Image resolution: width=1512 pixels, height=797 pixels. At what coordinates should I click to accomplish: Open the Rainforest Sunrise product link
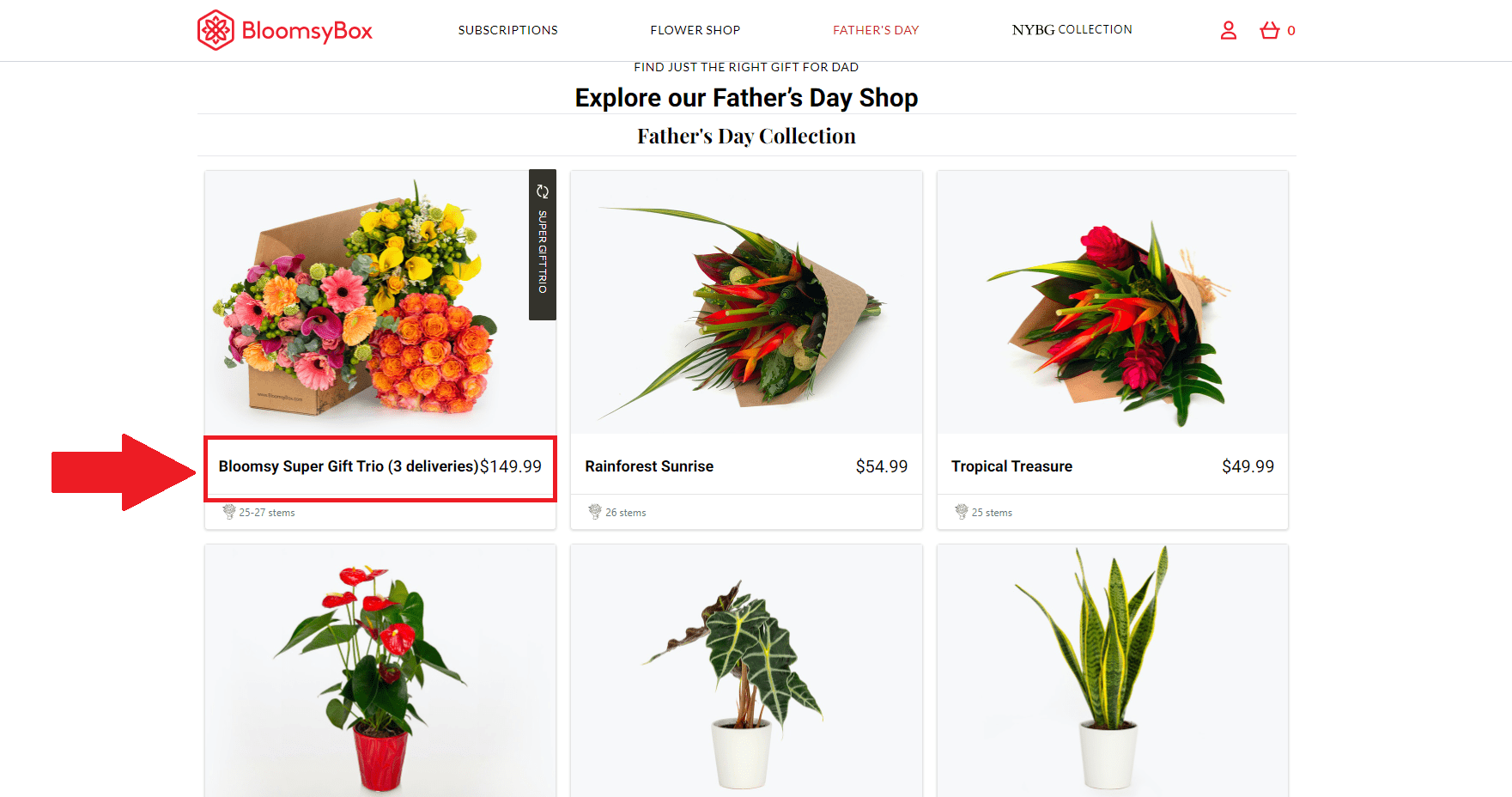click(x=649, y=466)
